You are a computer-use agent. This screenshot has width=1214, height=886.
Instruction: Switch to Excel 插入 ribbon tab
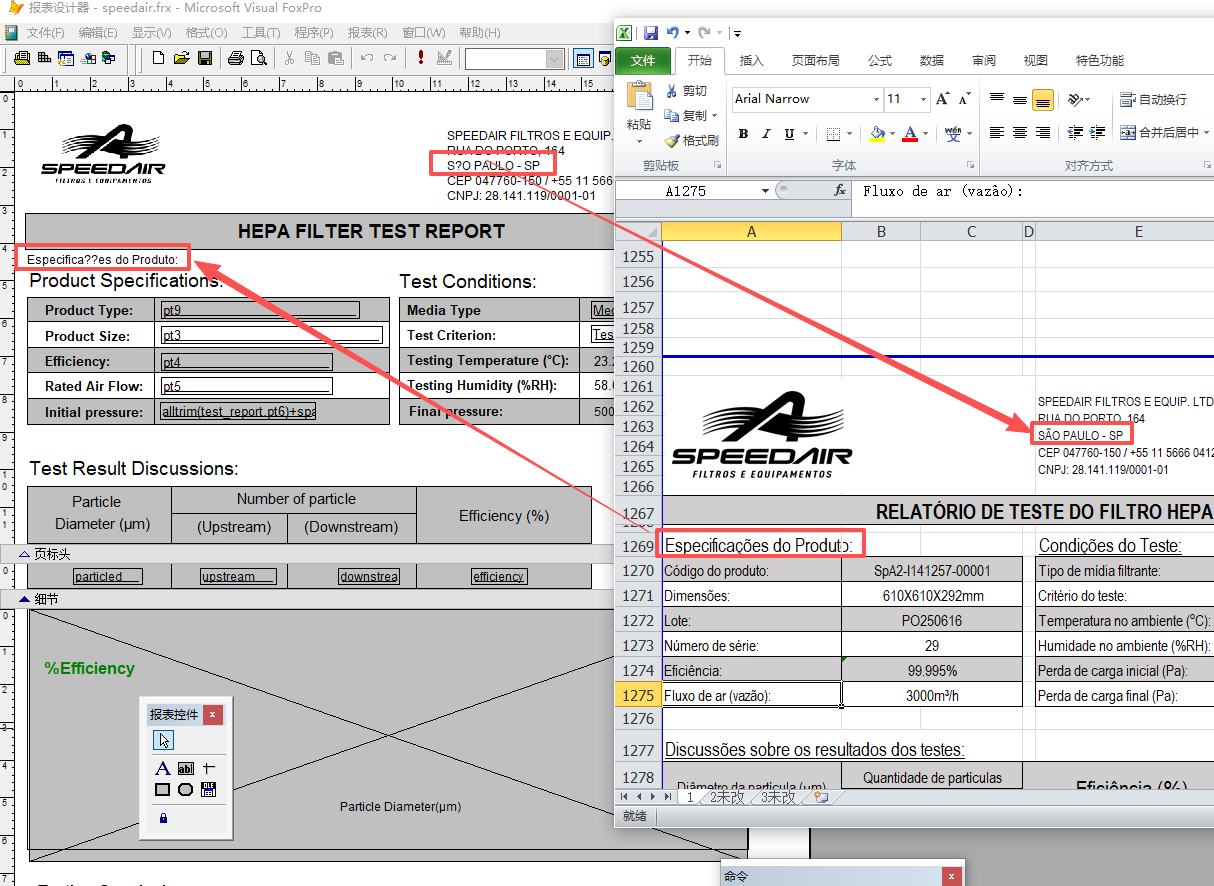click(751, 60)
